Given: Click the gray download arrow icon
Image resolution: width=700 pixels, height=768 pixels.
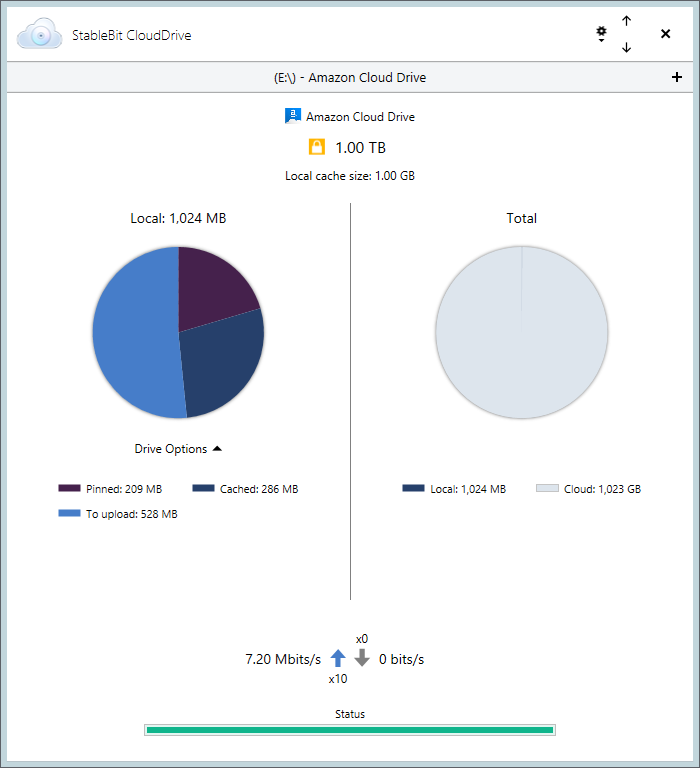Looking at the screenshot, I should (362, 658).
